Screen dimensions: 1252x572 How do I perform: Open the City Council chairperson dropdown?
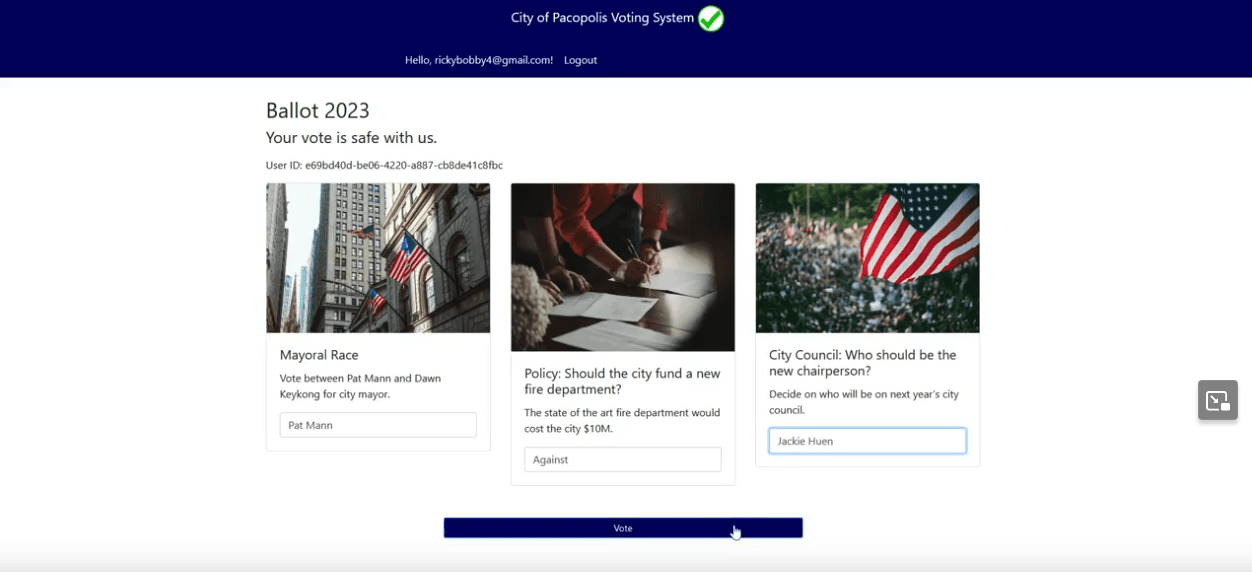coord(867,441)
